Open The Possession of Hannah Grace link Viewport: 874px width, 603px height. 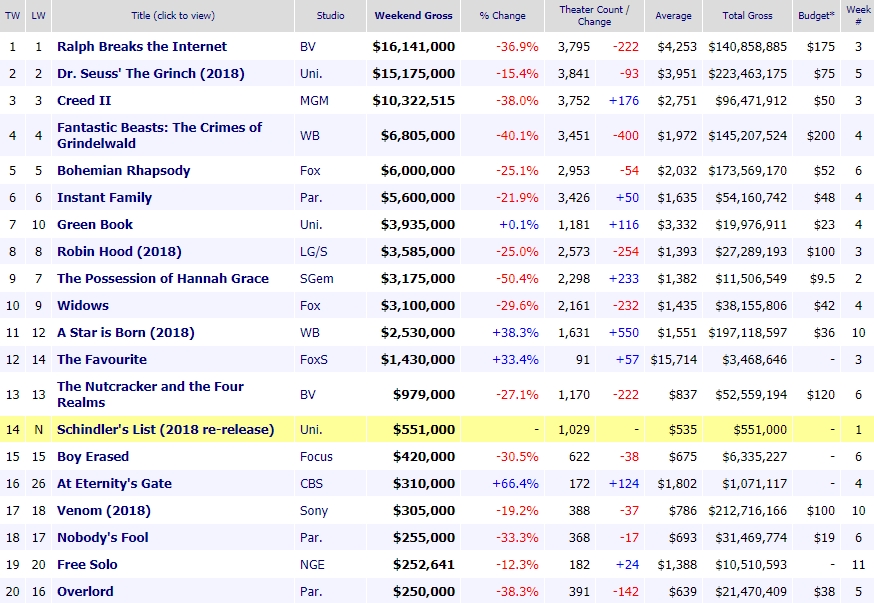coord(163,279)
